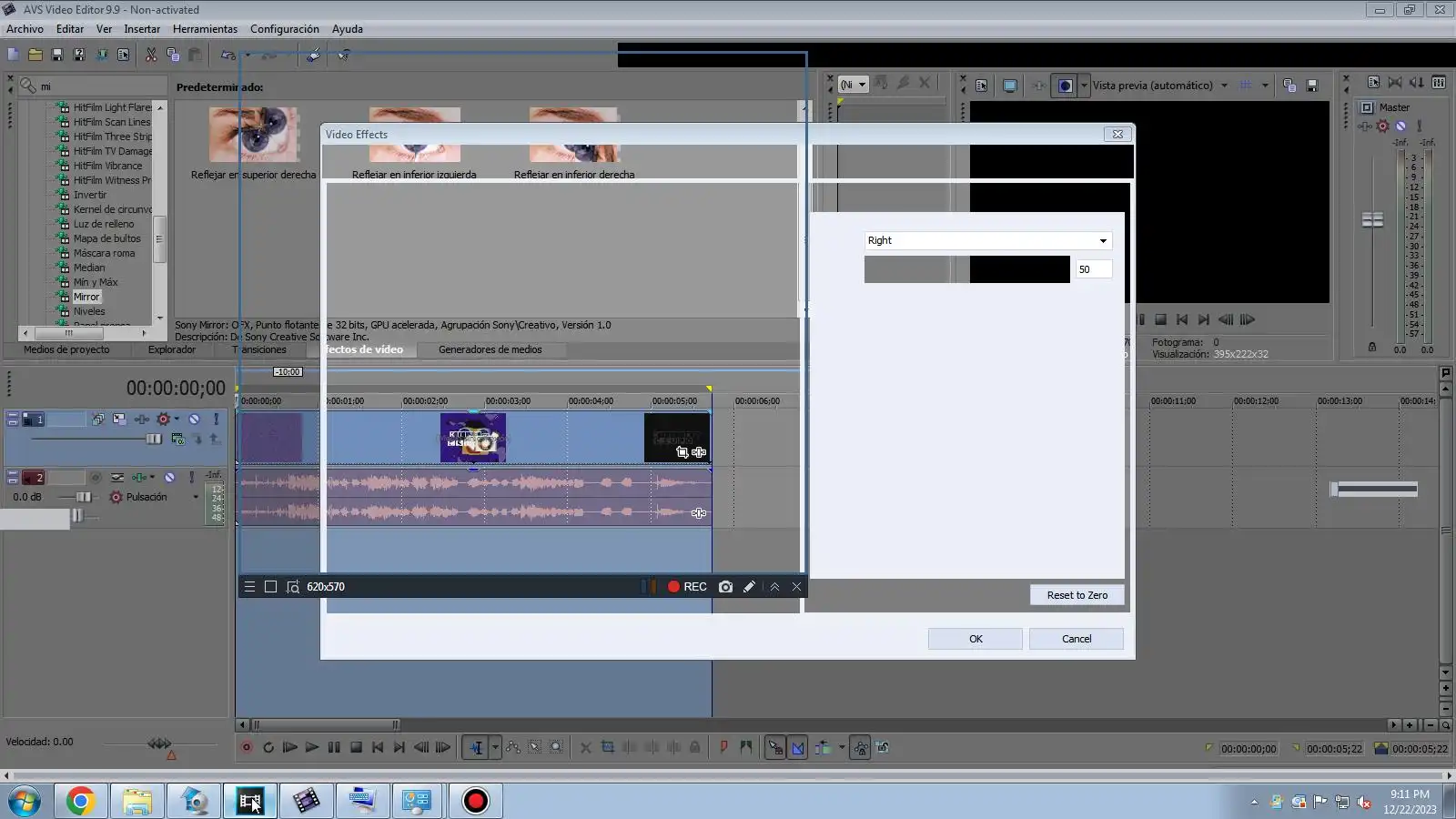The image size is (1456, 819).
Task: Select the Mirror effect in the effects list
Action: 86,297
